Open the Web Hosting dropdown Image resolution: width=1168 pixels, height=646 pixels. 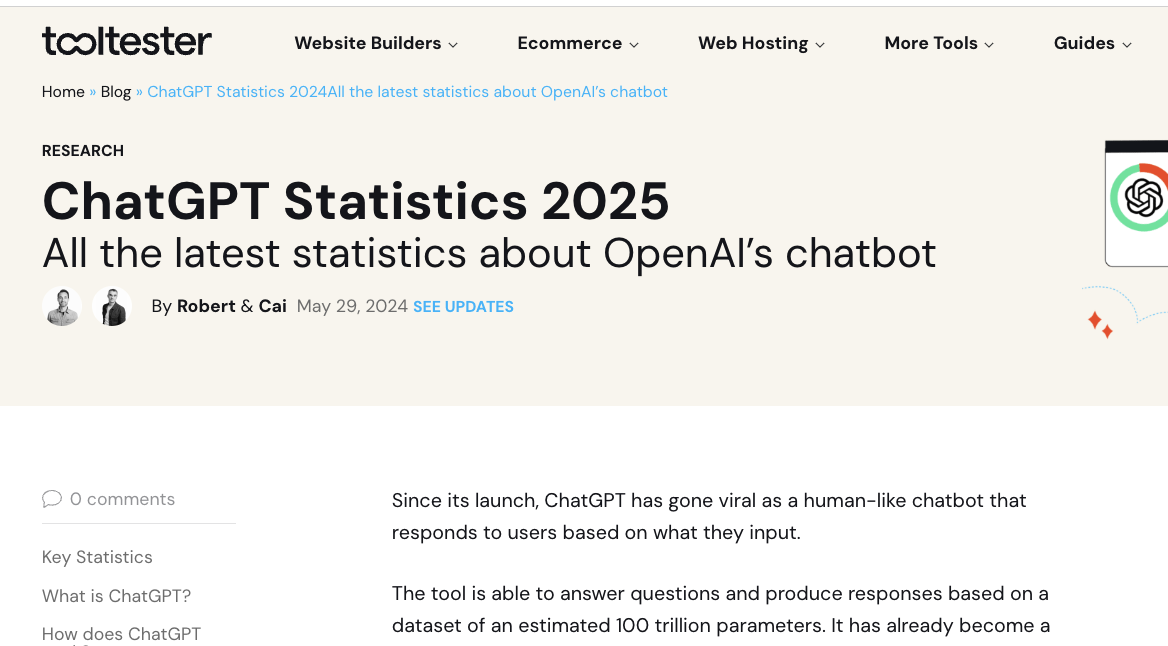tap(752, 43)
